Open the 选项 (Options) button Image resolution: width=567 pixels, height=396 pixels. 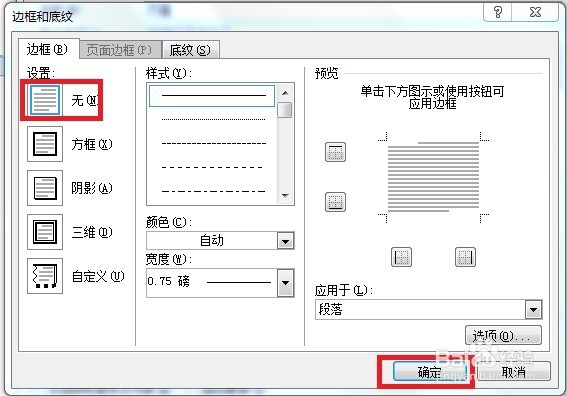(x=503, y=336)
